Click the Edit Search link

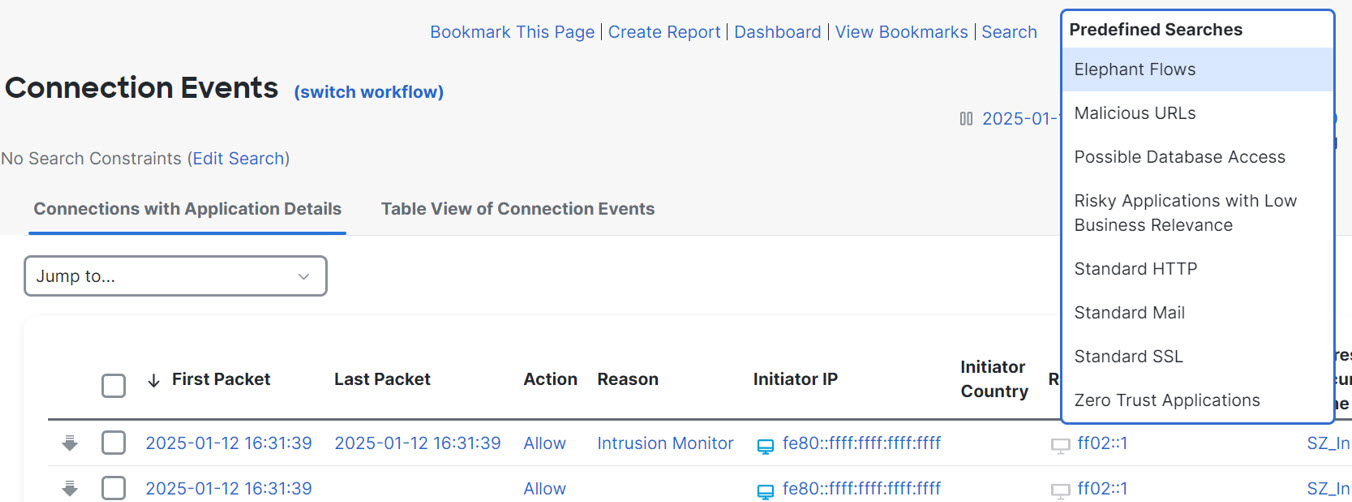point(238,158)
